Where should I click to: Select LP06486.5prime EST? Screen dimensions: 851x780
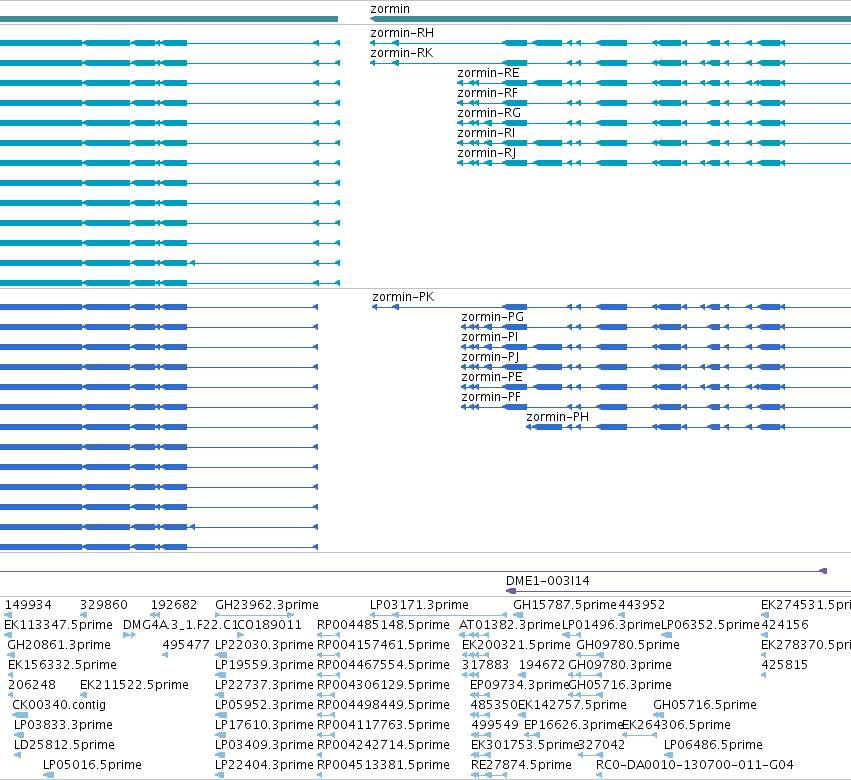click(713, 745)
